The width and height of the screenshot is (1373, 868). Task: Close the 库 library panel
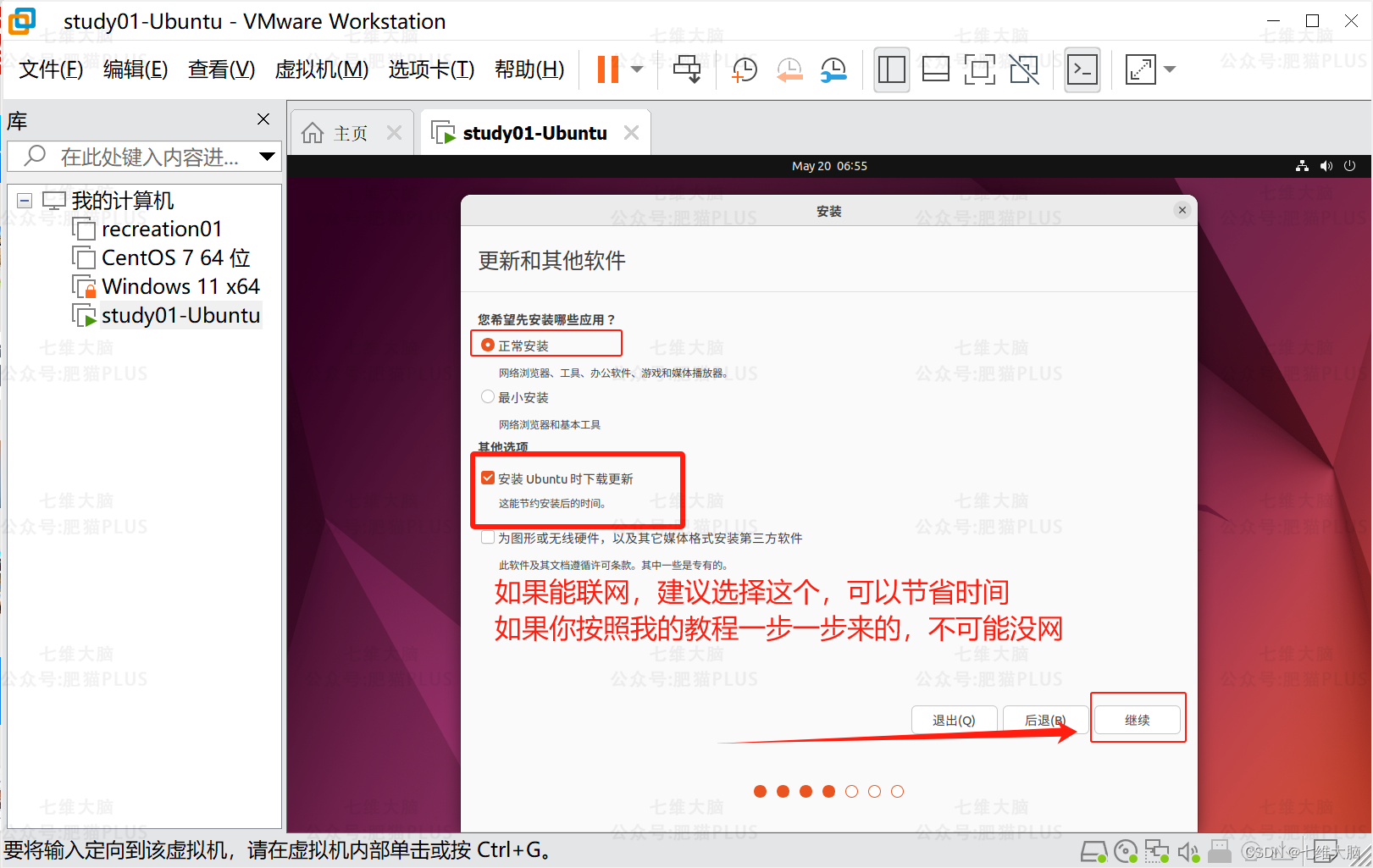pos(263,119)
